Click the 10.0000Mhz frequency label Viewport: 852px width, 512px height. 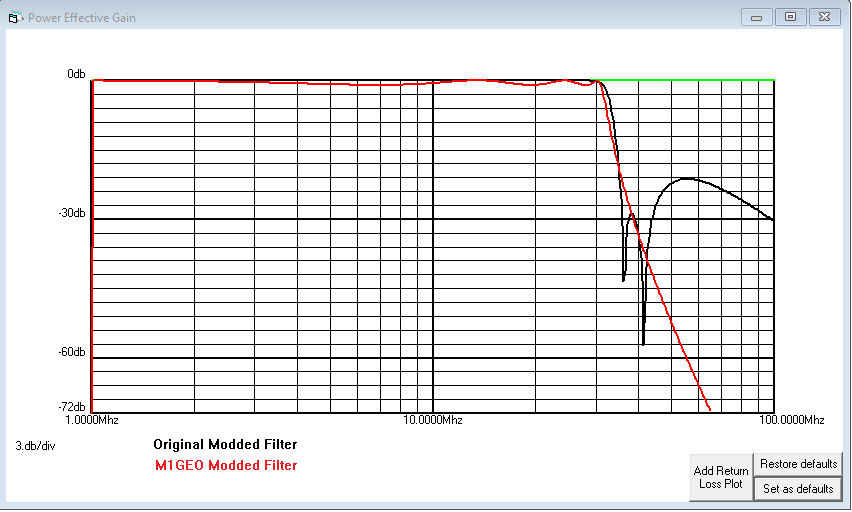pos(433,420)
